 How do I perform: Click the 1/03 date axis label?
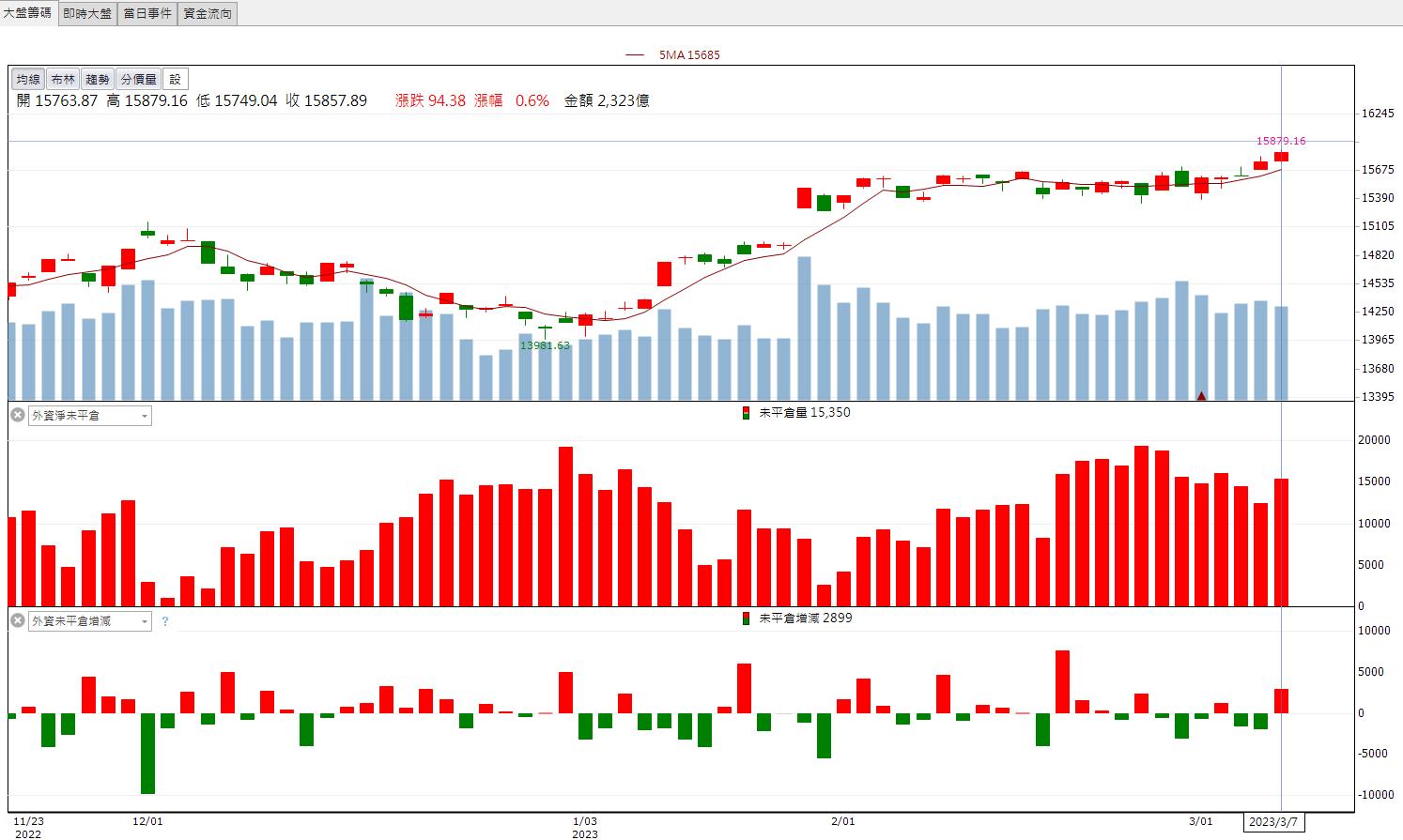585,821
